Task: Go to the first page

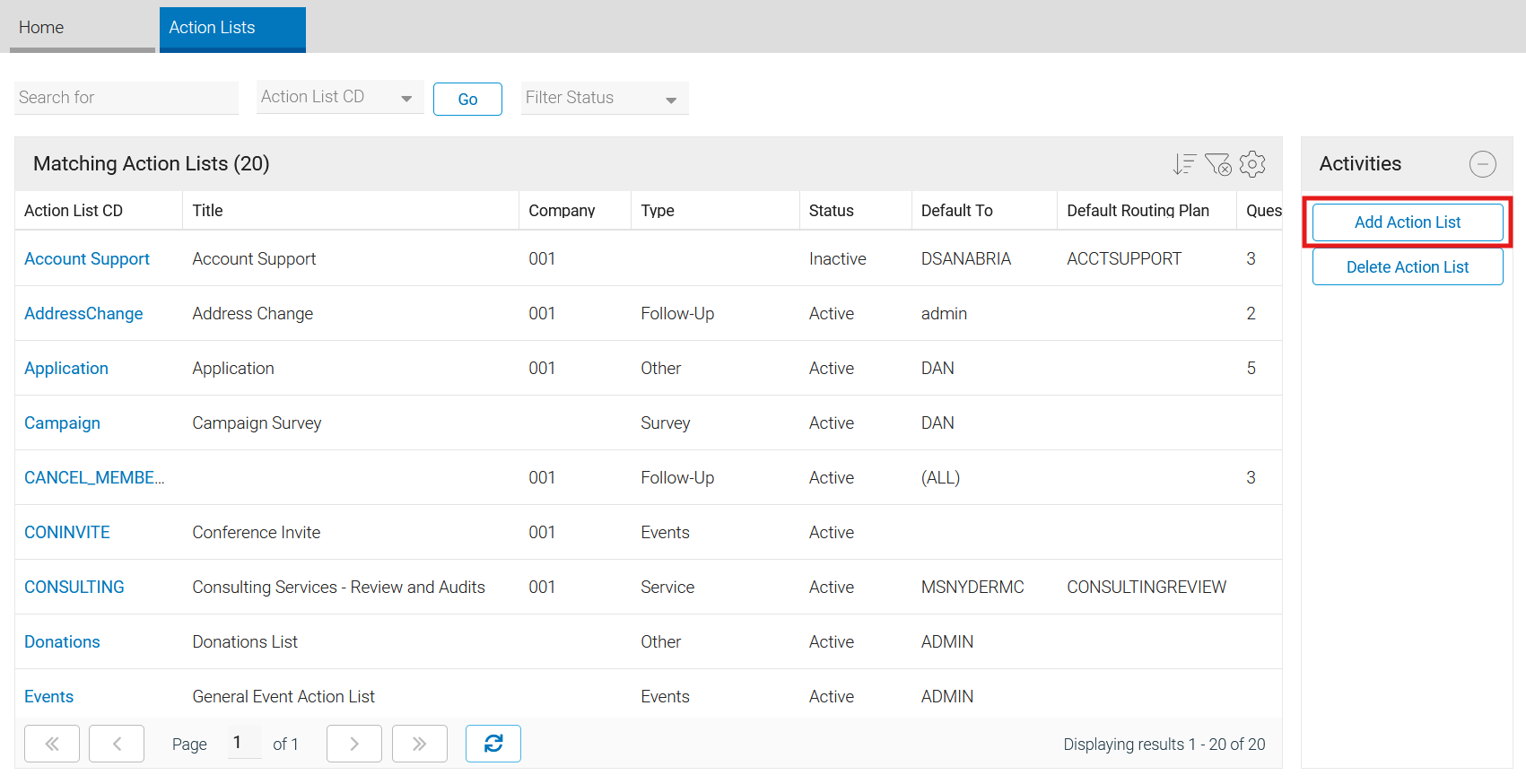Action: click(x=52, y=744)
